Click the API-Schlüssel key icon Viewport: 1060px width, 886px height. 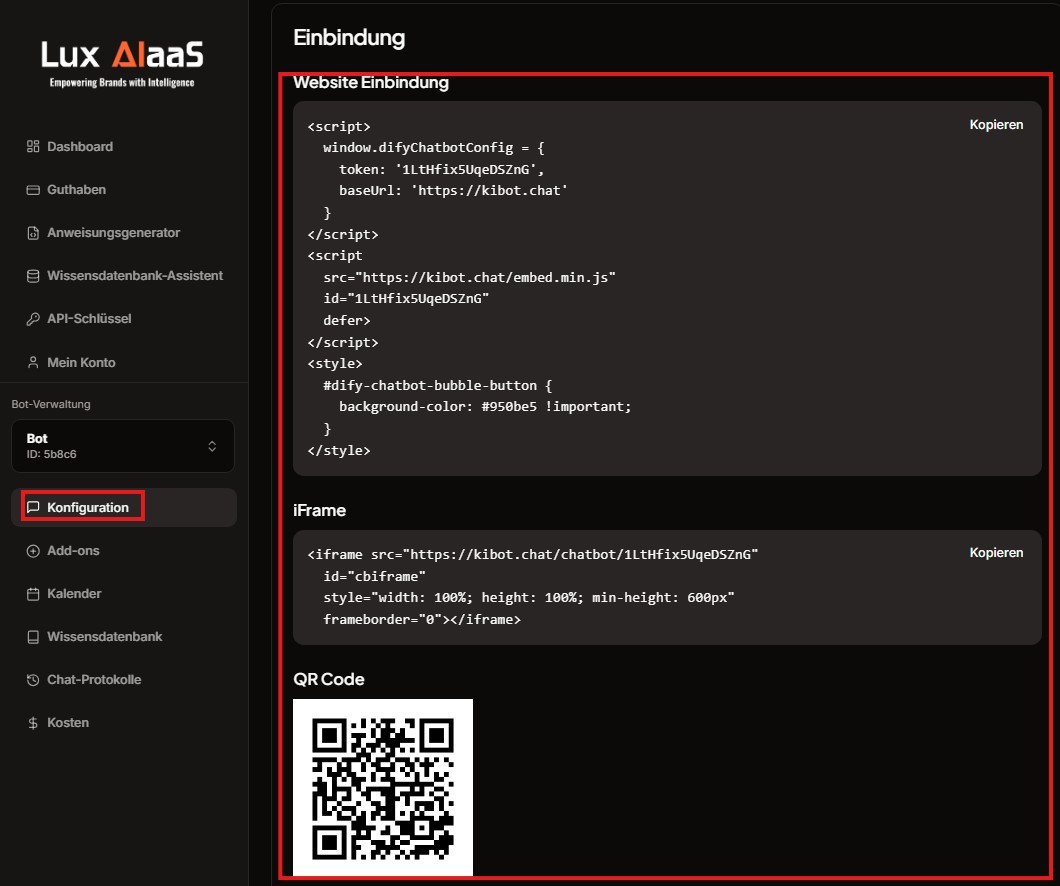pos(32,319)
